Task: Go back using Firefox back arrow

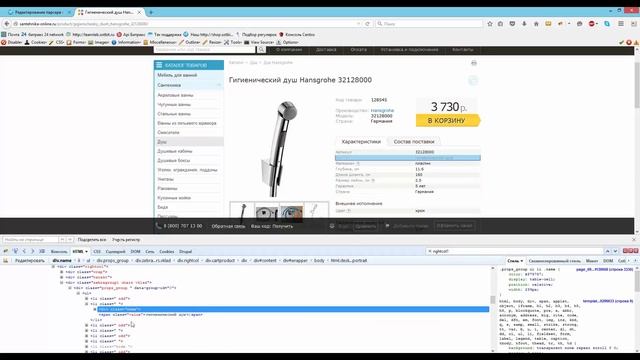Action: tap(7, 24)
